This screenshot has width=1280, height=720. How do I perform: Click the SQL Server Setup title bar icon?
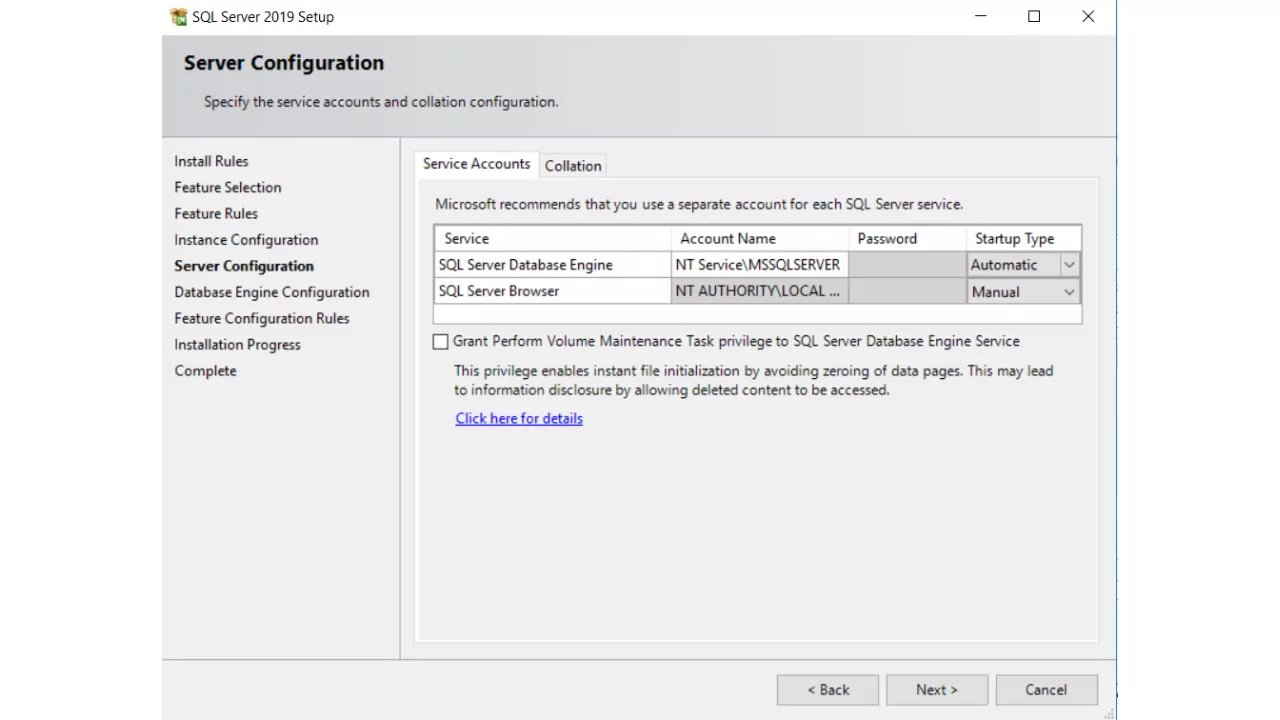coord(179,17)
